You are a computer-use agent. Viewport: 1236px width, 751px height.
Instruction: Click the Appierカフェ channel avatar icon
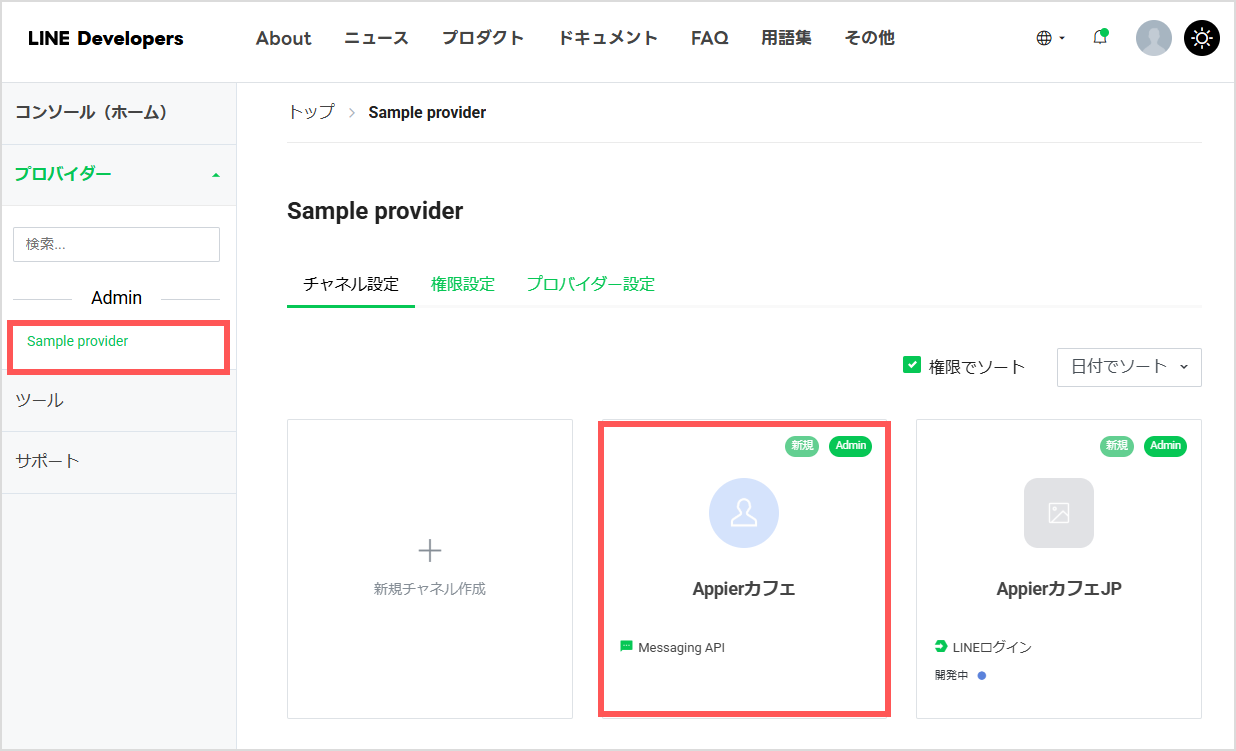[x=744, y=513]
